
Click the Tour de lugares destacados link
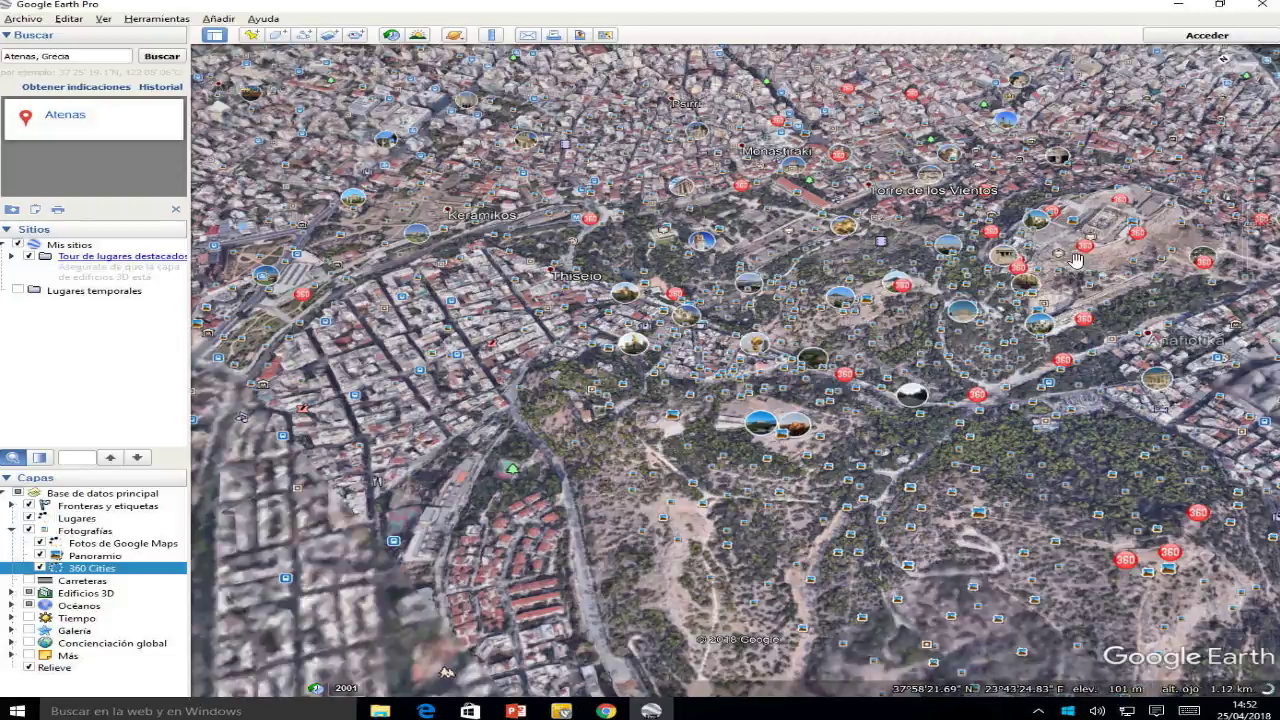(122, 256)
